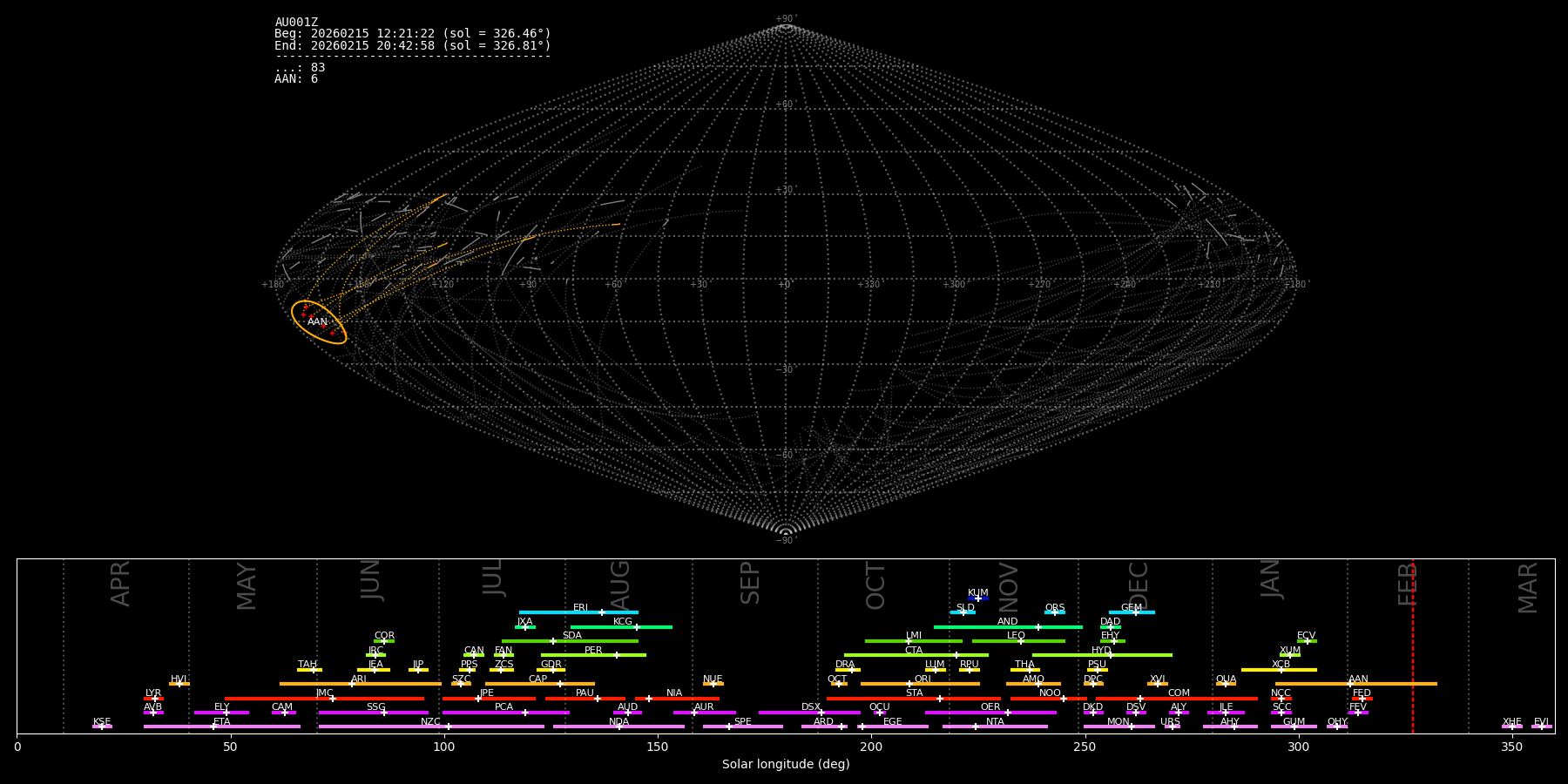Click the GEM shower label
Viewport: 1568px width, 784px height.
tap(1132, 608)
